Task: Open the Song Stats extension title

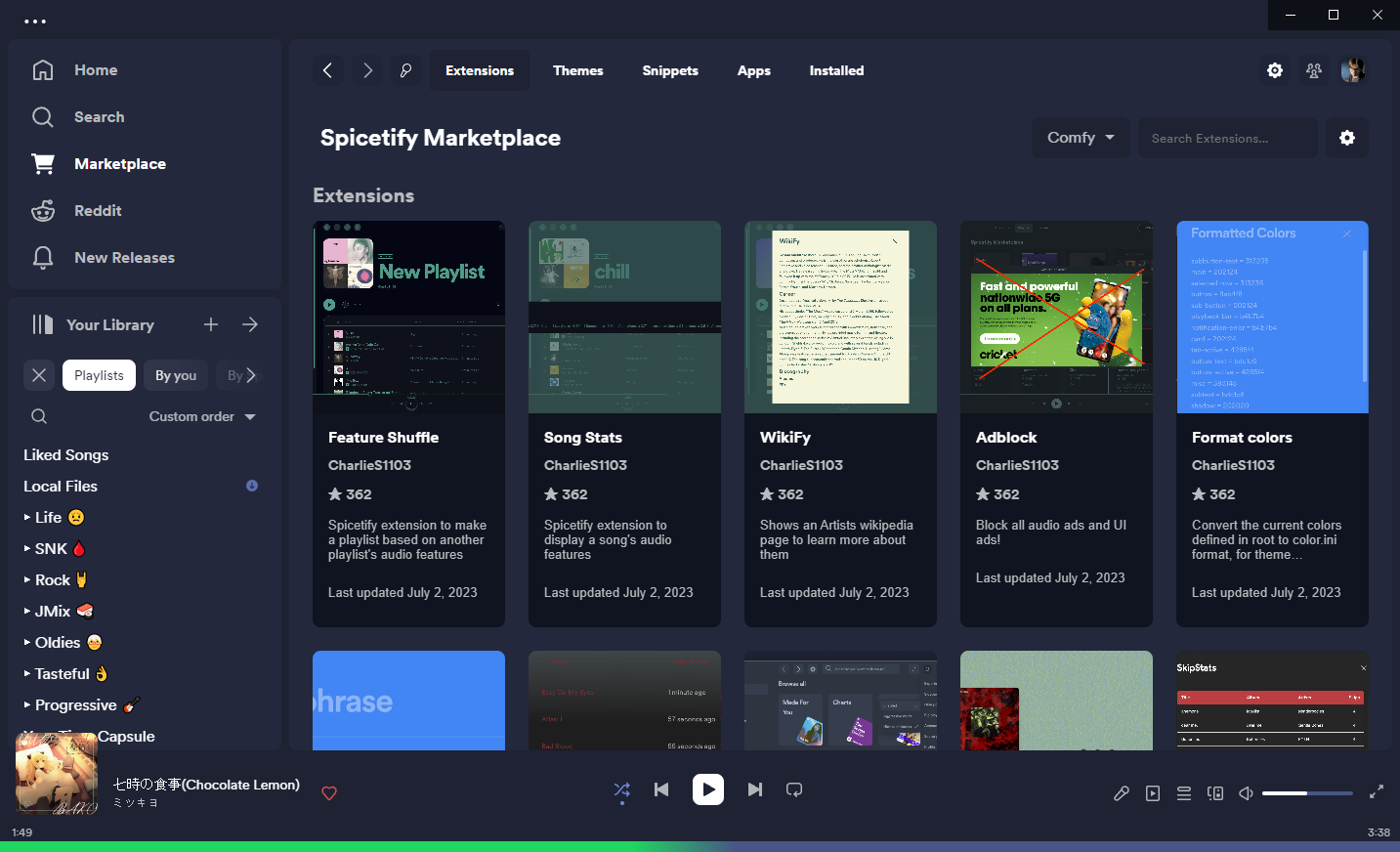Action: pyautogui.click(x=583, y=438)
